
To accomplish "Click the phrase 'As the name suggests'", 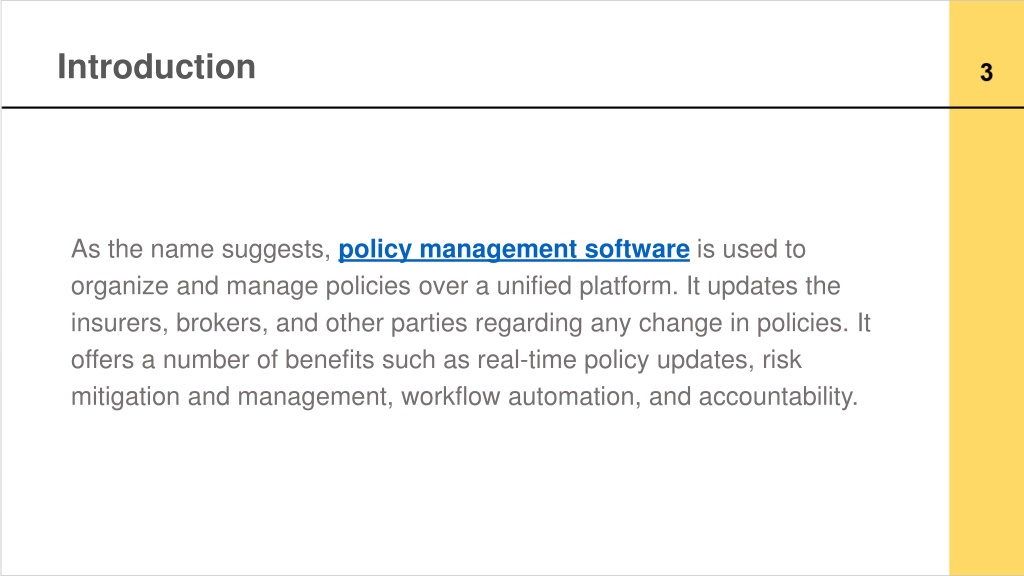I will coord(197,249).
